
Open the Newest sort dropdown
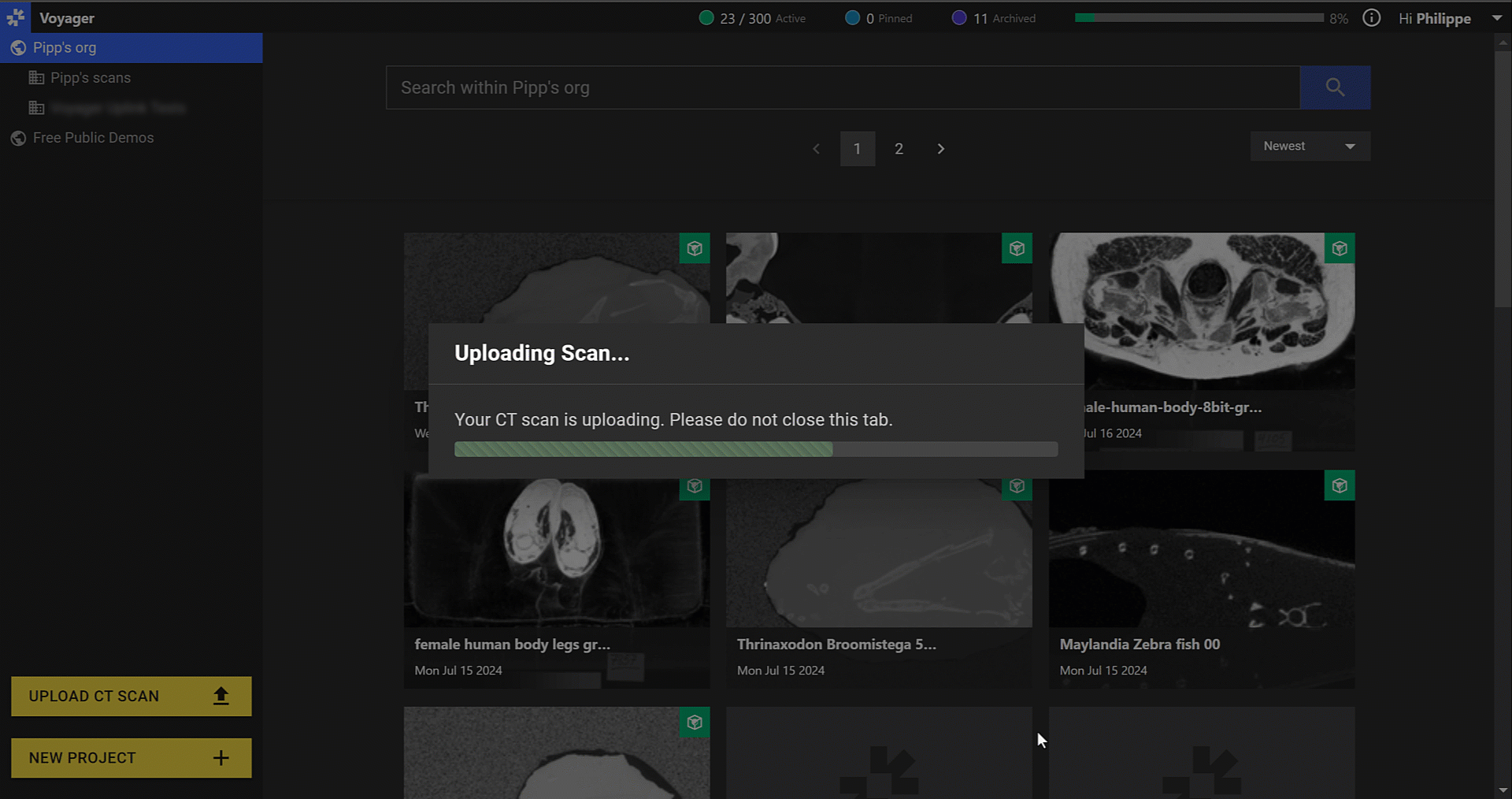pos(1310,147)
